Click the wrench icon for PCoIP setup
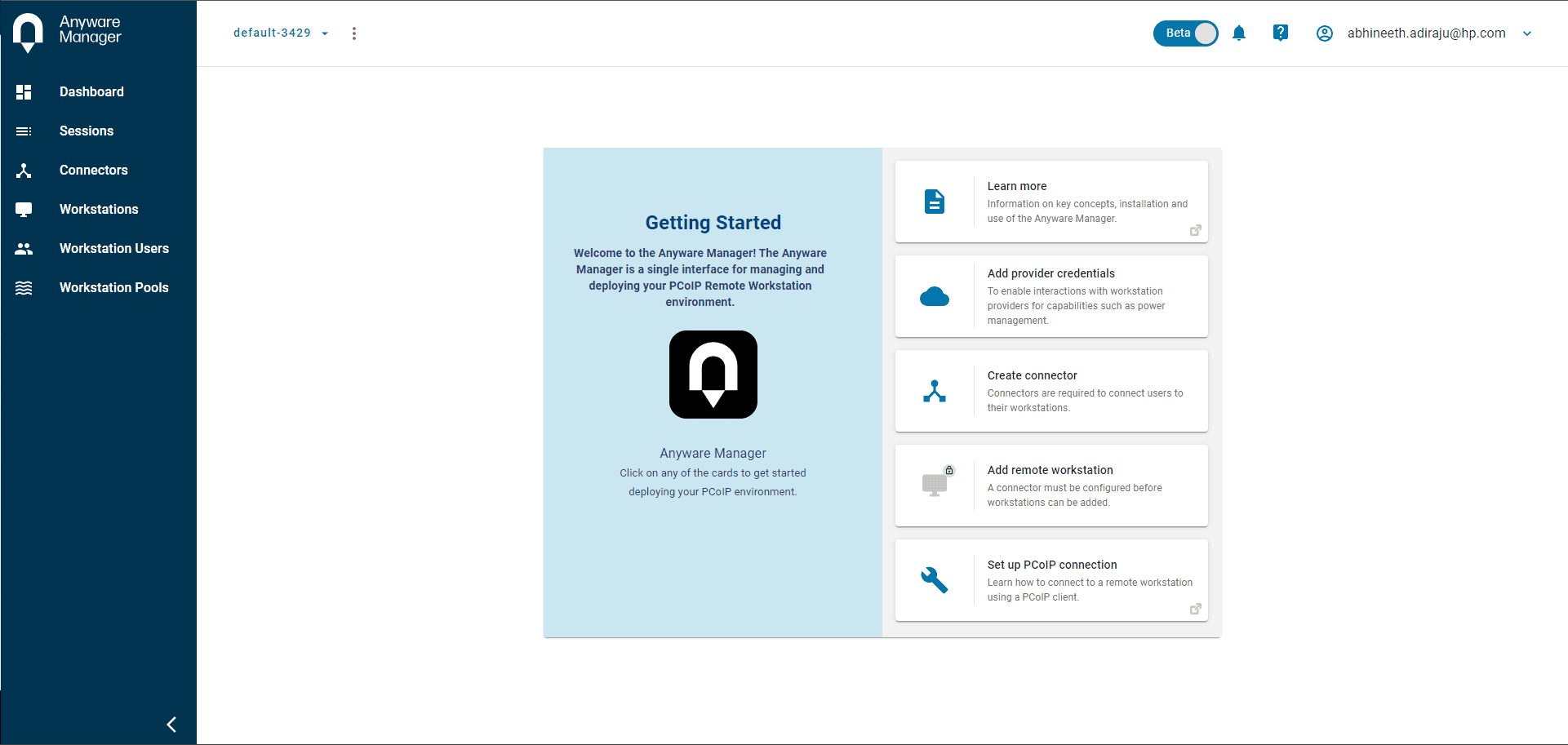The height and width of the screenshot is (745, 1568). [934, 580]
